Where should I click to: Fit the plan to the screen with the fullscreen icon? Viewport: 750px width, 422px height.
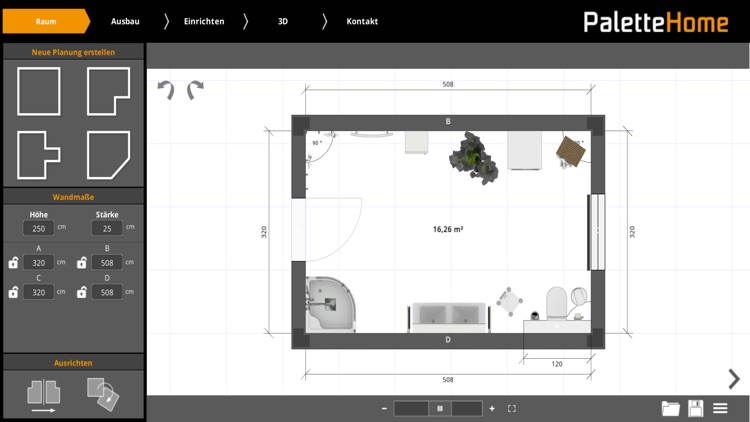coord(512,408)
